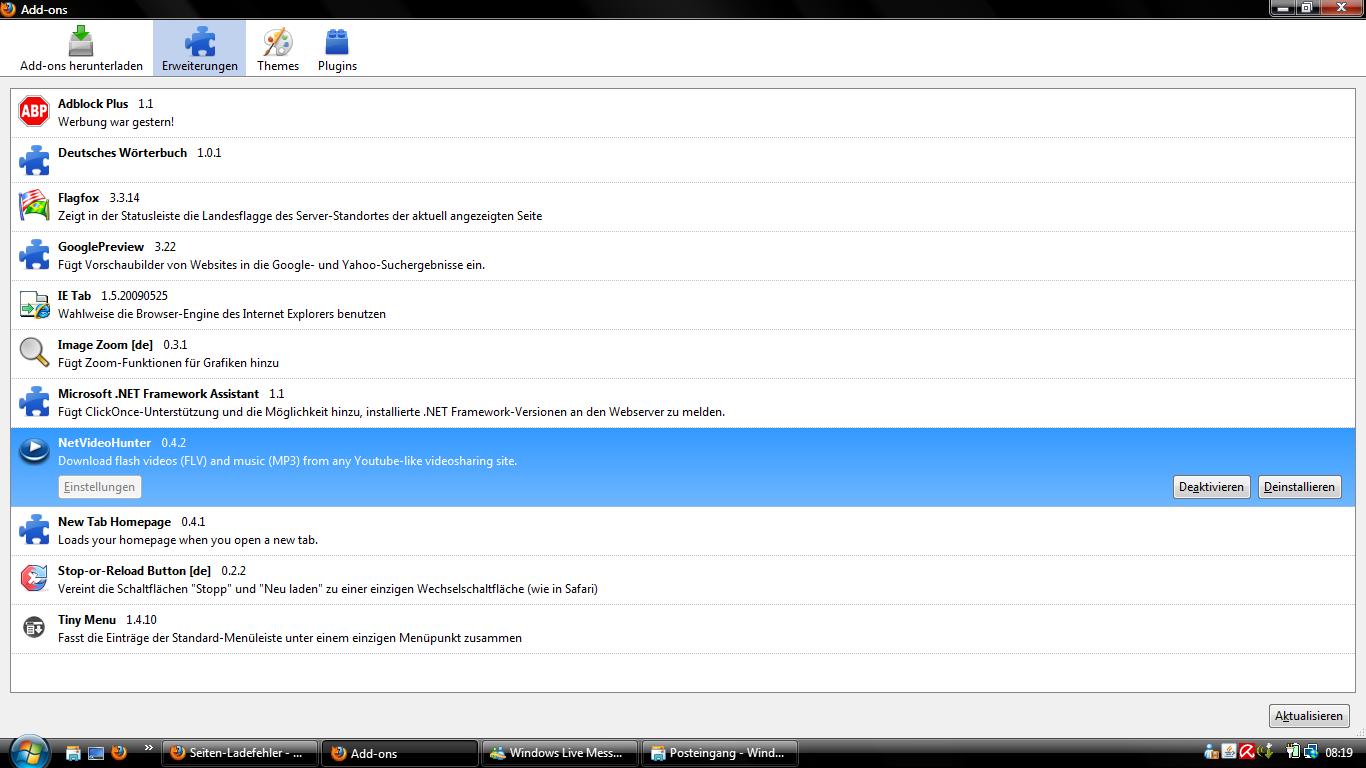Click the Flagfox flag icon
This screenshot has height=768, width=1366.
34,206
